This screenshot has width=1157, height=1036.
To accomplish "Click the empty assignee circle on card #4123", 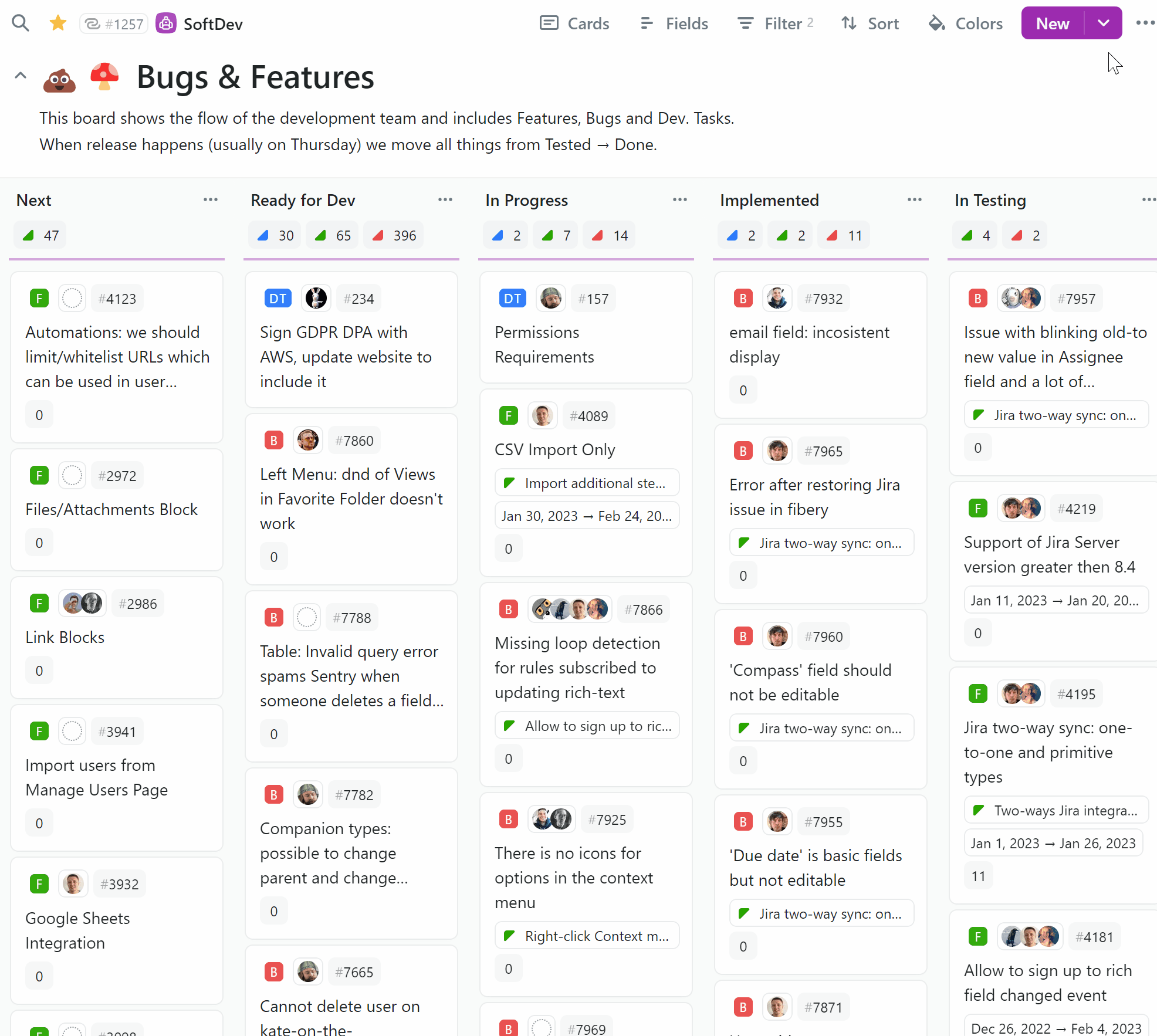I will pyautogui.click(x=72, y=299).
